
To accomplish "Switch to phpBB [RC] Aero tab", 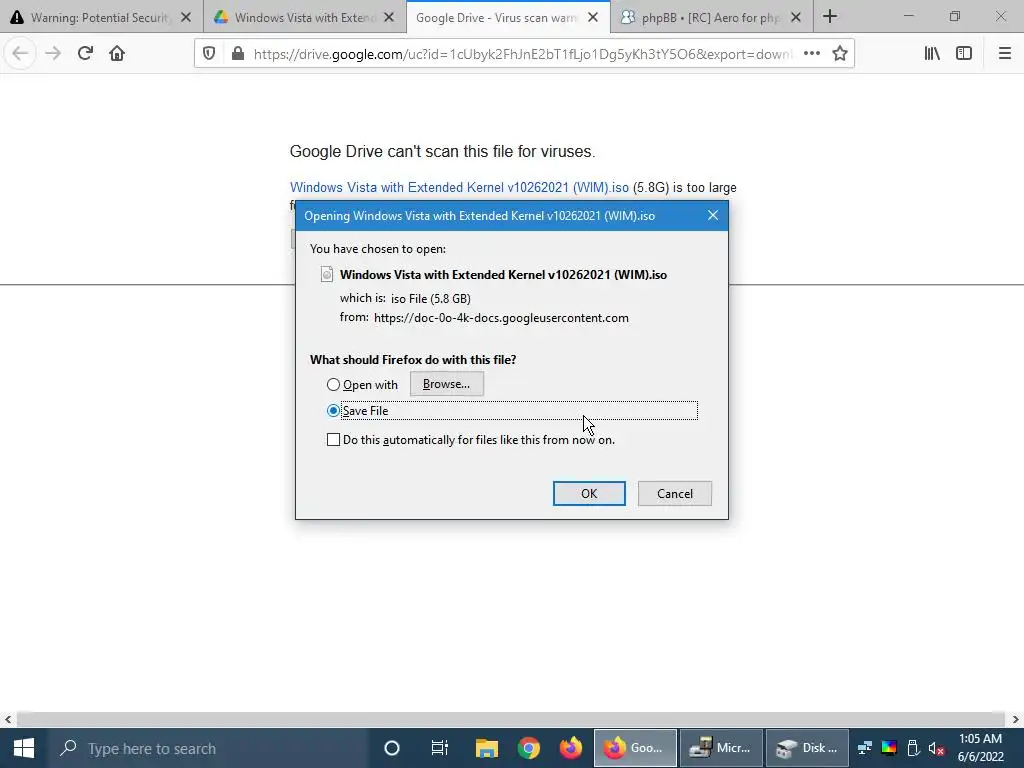I will [x=712, y=17].
